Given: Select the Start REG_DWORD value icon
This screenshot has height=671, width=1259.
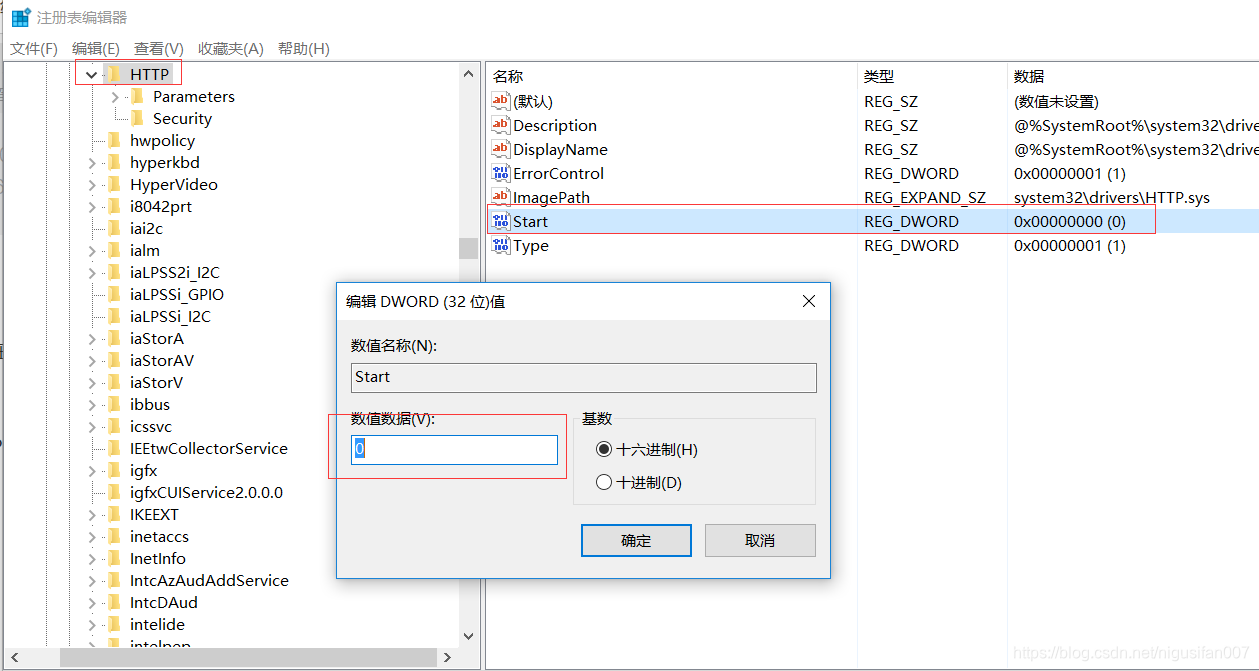Looking at the screenshot, I should 500,221.
